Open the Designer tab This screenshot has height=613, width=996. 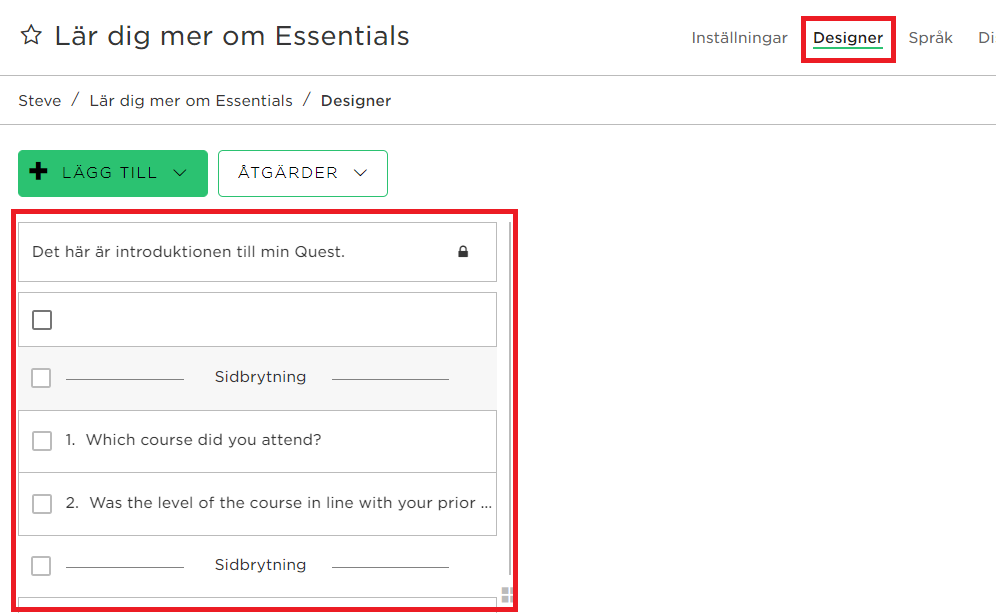pos(848,38)
